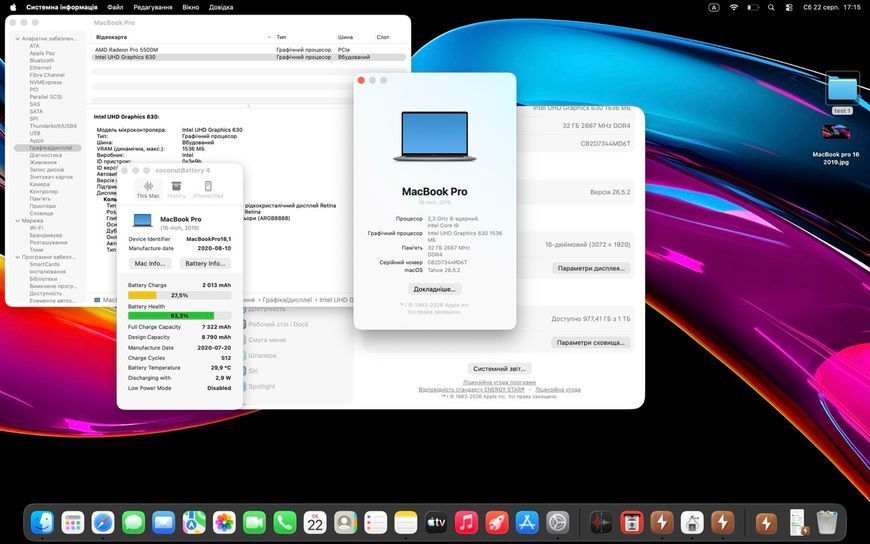The image size is (870, 544).
Task: Open Messages in the Dock
Action: (133, 522)
